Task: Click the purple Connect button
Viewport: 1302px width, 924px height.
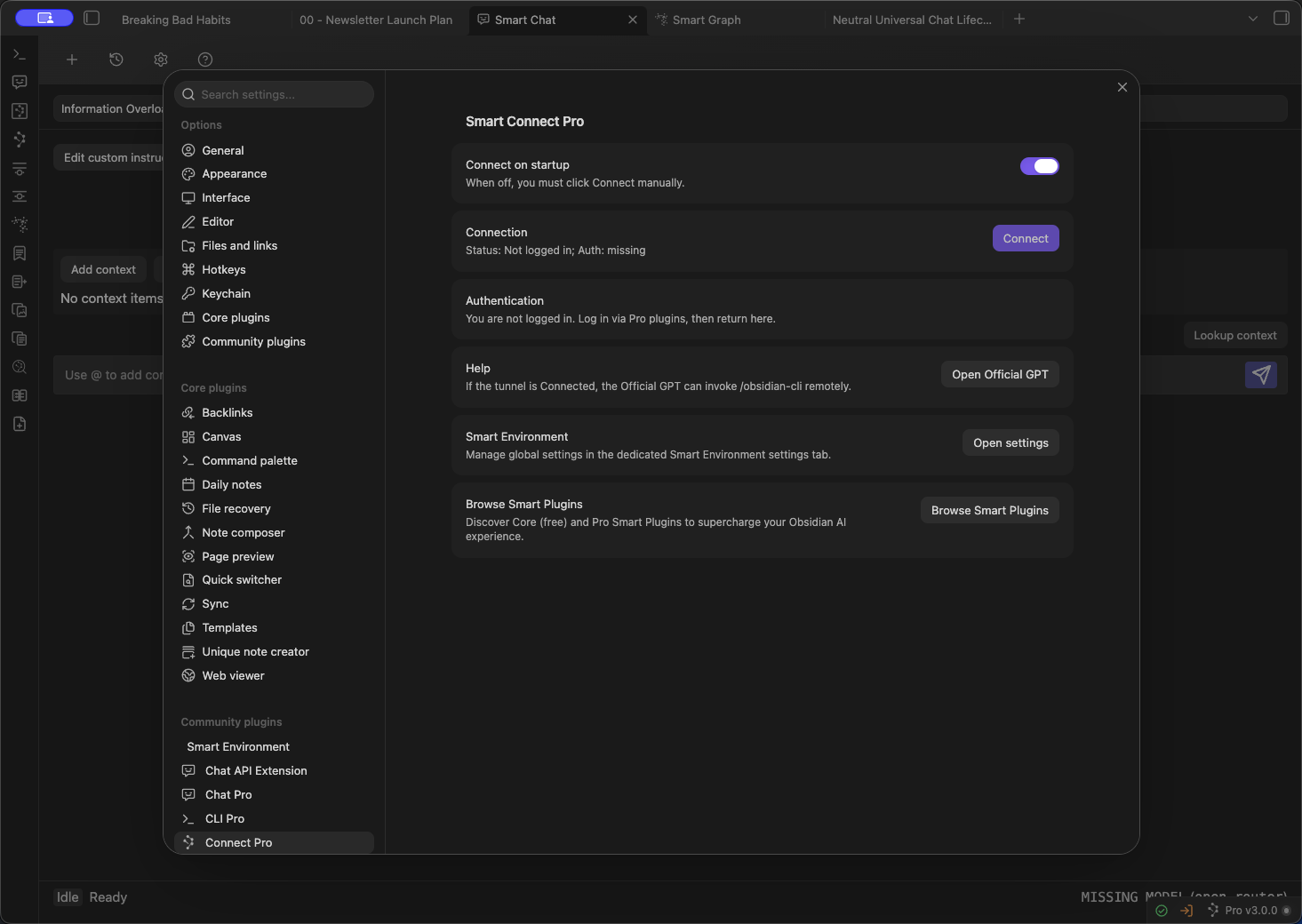Action: pyautogui.click(x=1026, y=238)
